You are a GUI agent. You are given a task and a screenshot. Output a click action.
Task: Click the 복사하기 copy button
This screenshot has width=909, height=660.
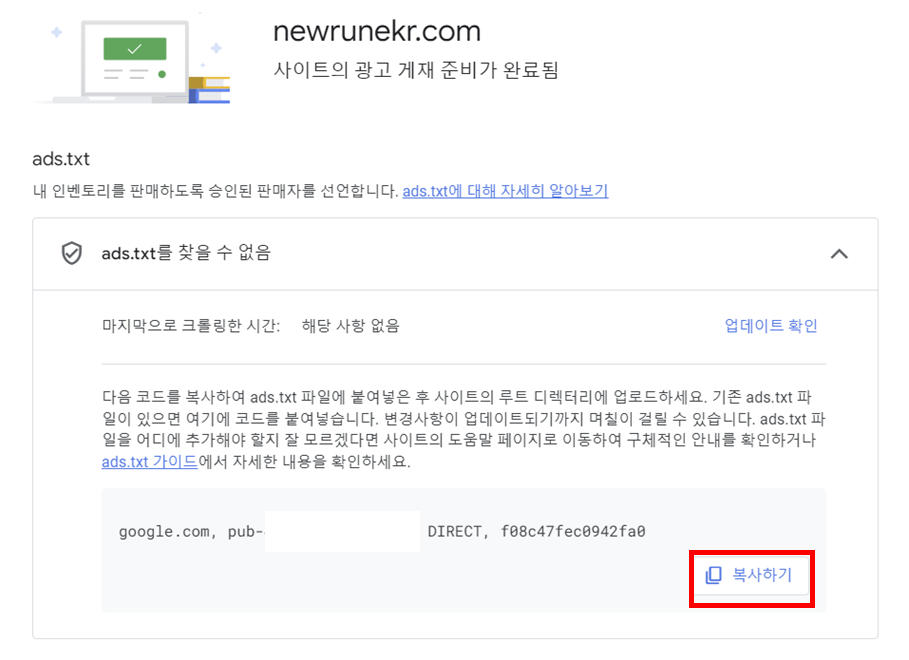click(x=751, y=575)
